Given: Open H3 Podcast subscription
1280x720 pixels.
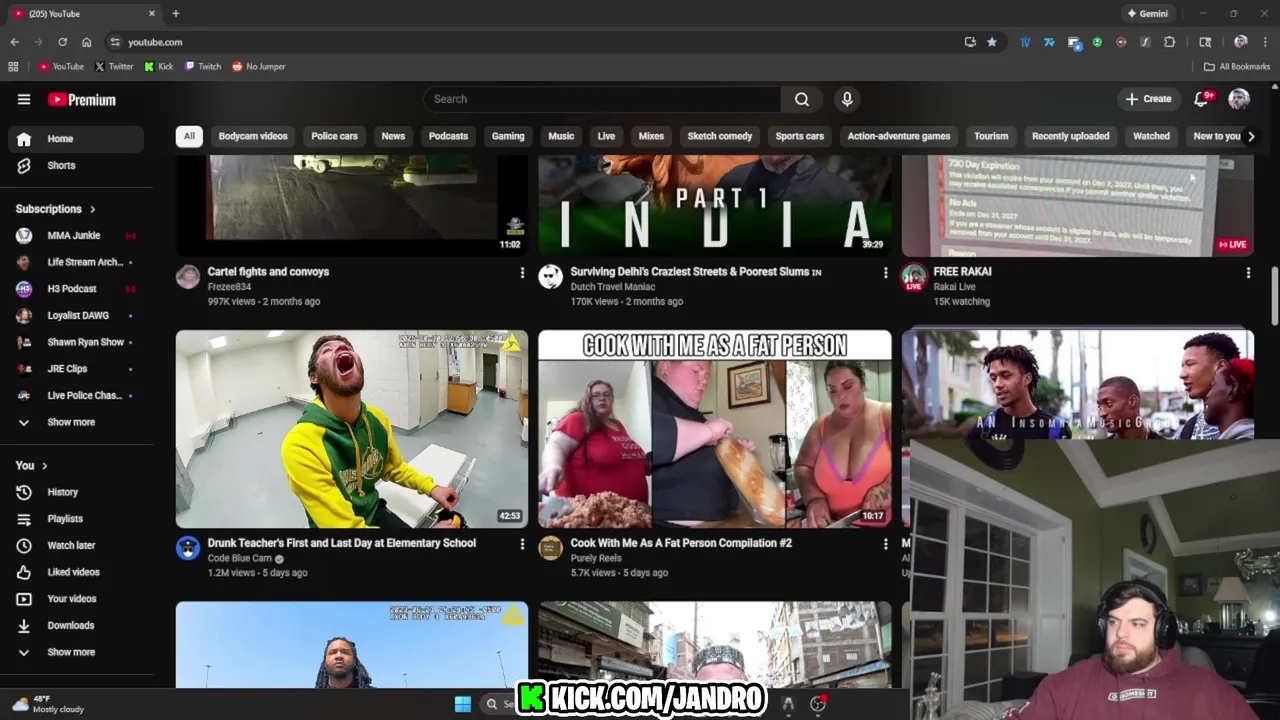Looking at the screenshot, I should coord(76,289).
